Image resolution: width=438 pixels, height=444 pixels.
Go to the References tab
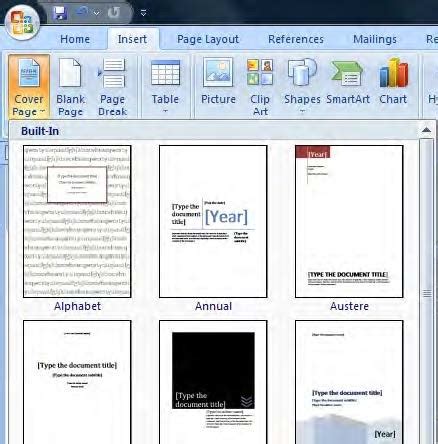pyautogui.click(x=296, y=39)
